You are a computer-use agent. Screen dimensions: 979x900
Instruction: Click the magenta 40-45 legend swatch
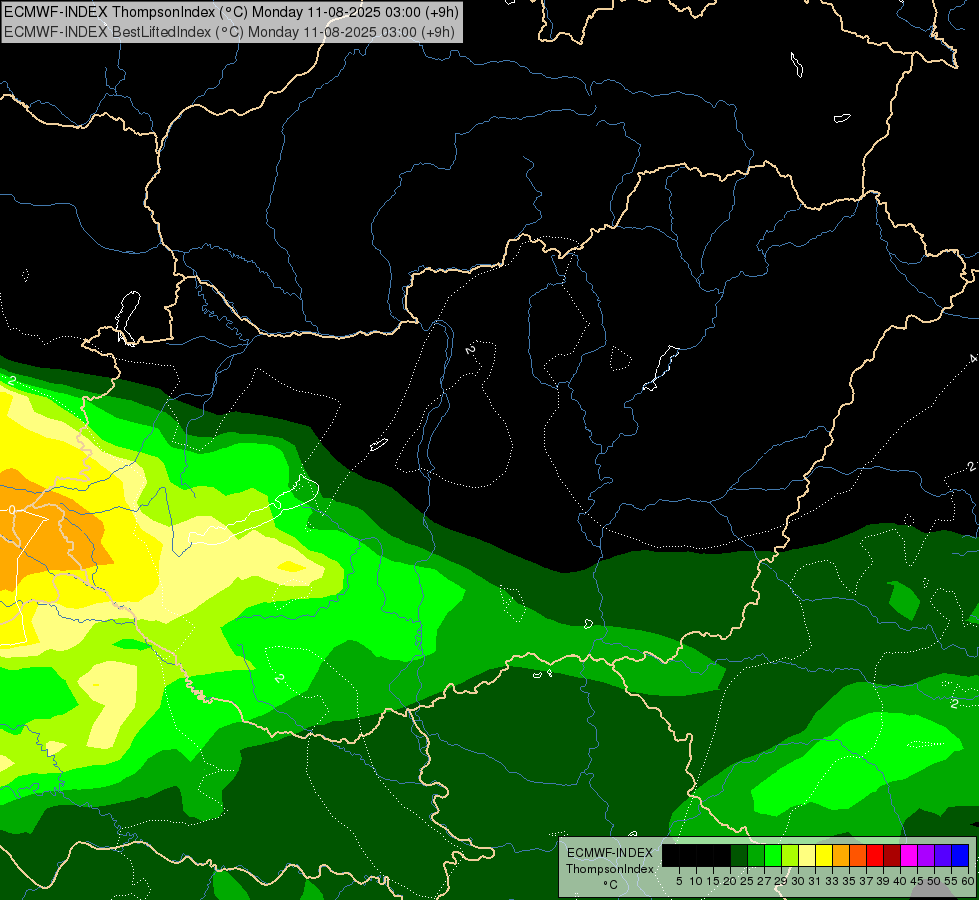pos(909,855)
